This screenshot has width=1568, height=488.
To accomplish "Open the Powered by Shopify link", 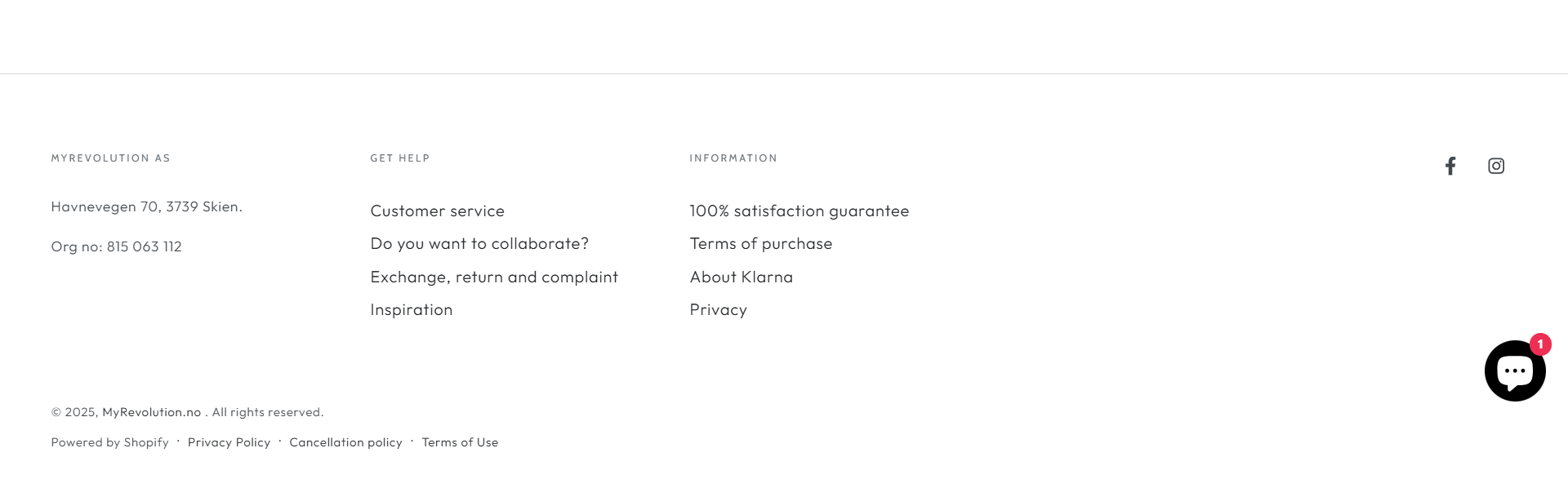I will [x=109, y=443].
